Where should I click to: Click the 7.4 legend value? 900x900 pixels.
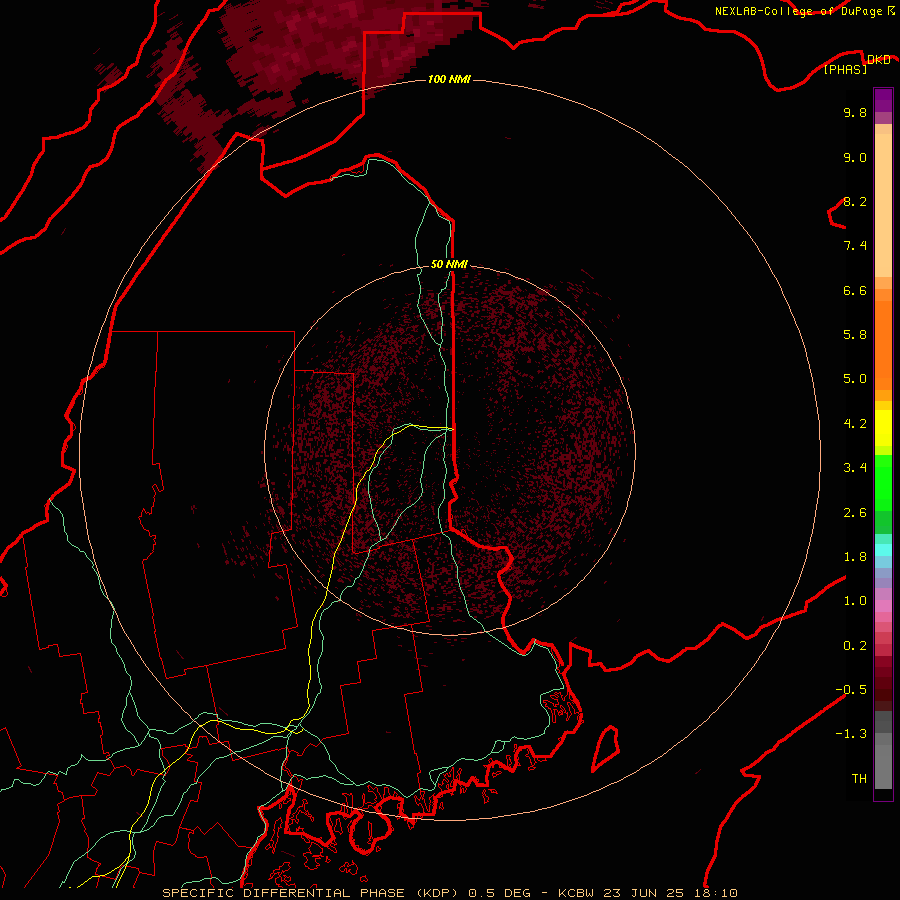point(855,246)
